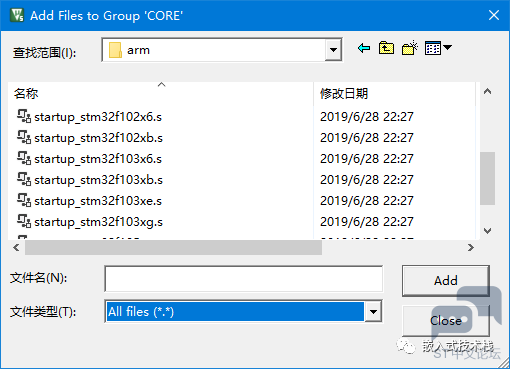The width and height of the screenshot is (510, 369).
Task: Click the Close button
Action: (446, 321)
